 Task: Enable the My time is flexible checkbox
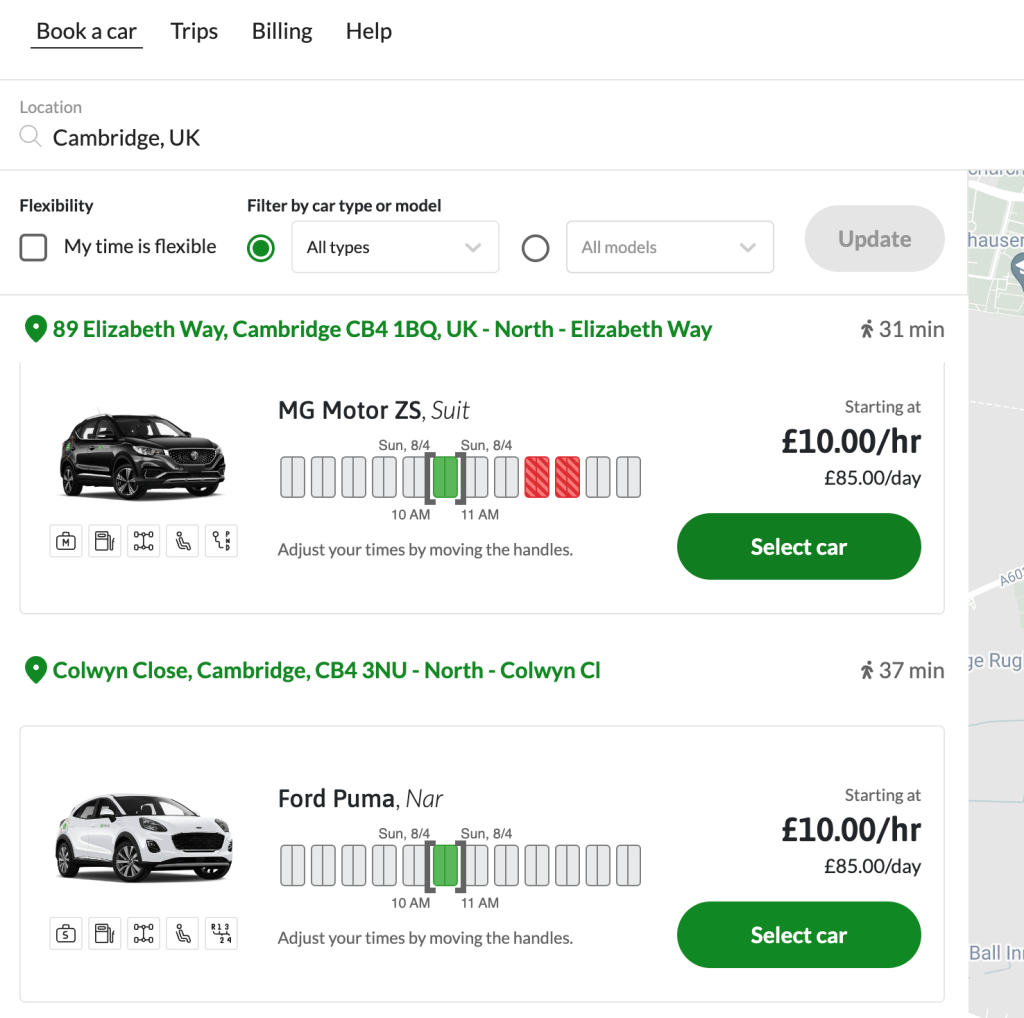(33, 247)
